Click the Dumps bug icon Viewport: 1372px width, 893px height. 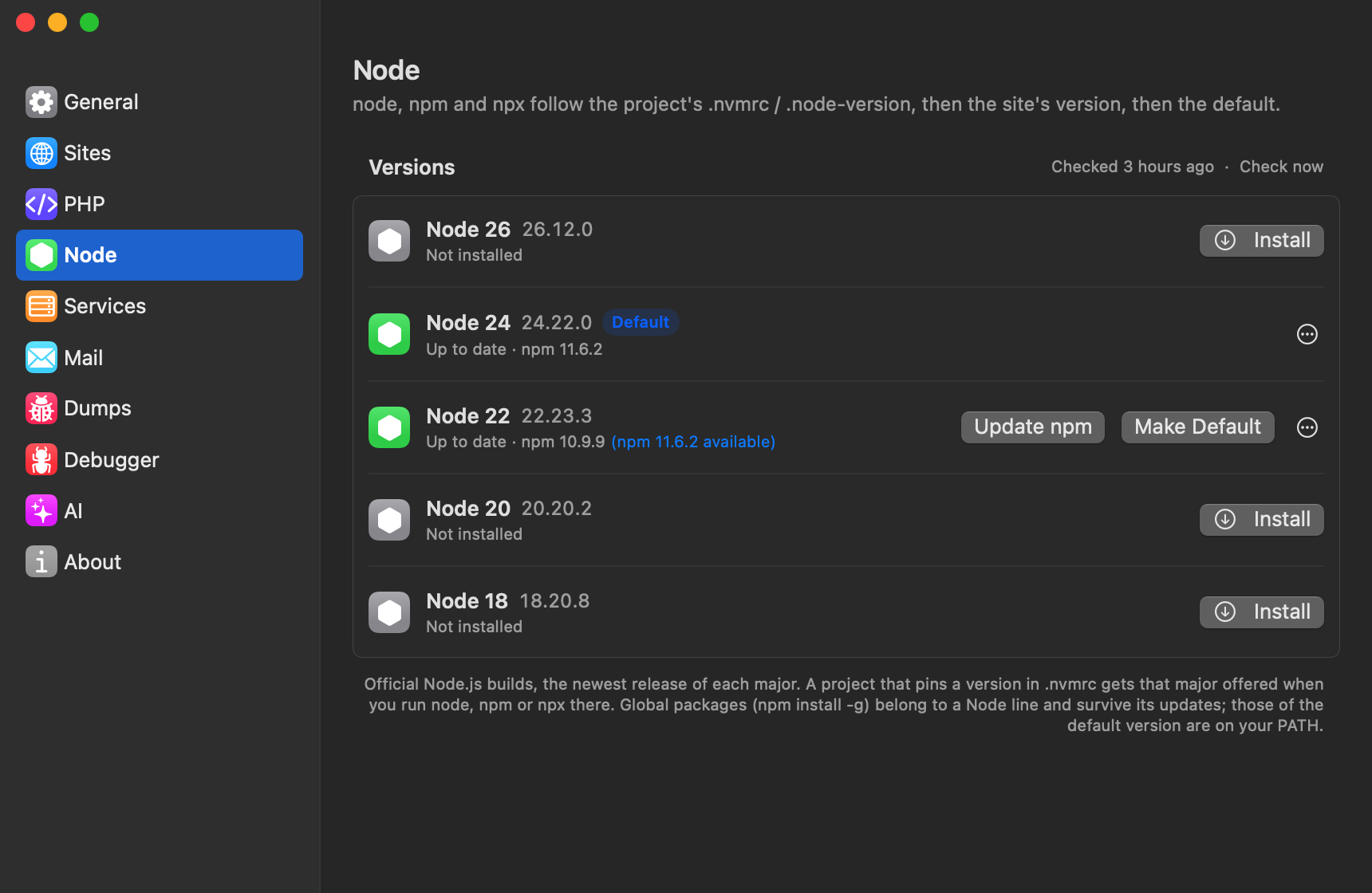41,408
